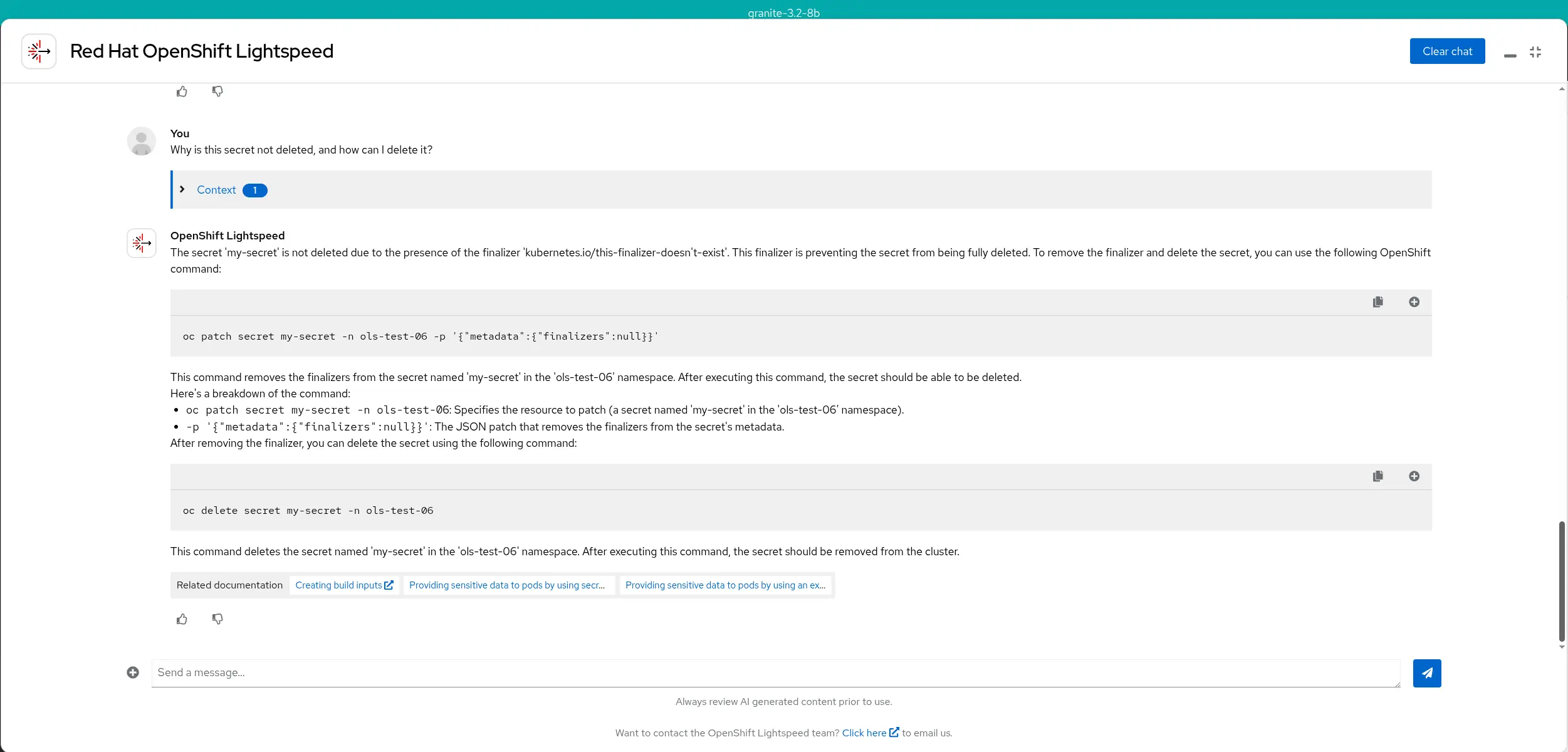The height and width of the screenshot is (752, 1568).
Task: Click the You user avatar
Action: [x=142, y=141]
